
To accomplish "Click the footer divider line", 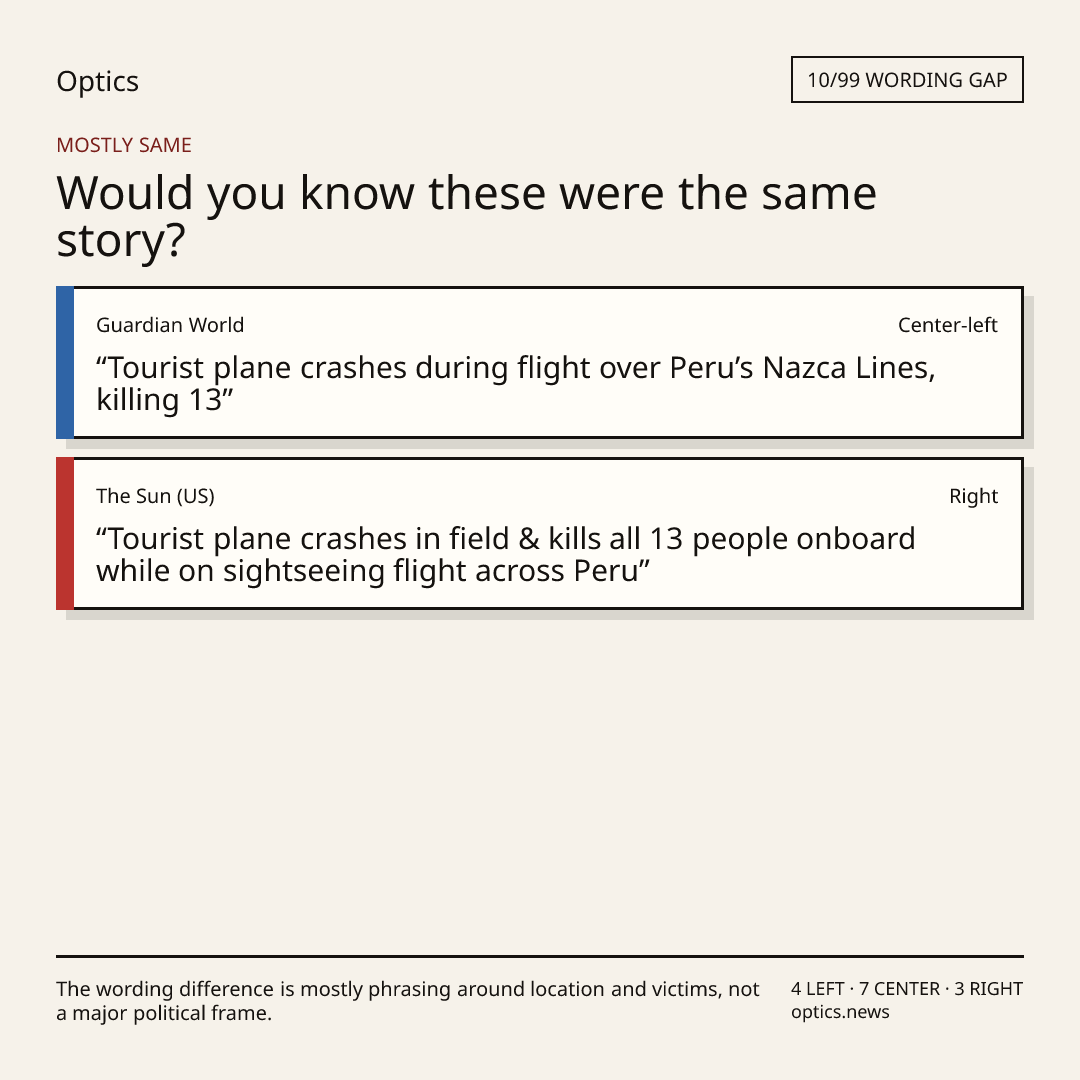I will (x=540, y=956).
